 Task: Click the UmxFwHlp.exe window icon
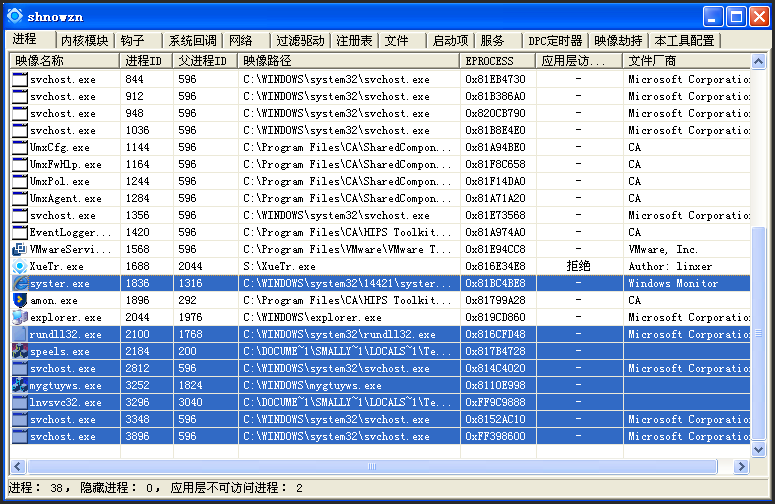coord(20,165)
